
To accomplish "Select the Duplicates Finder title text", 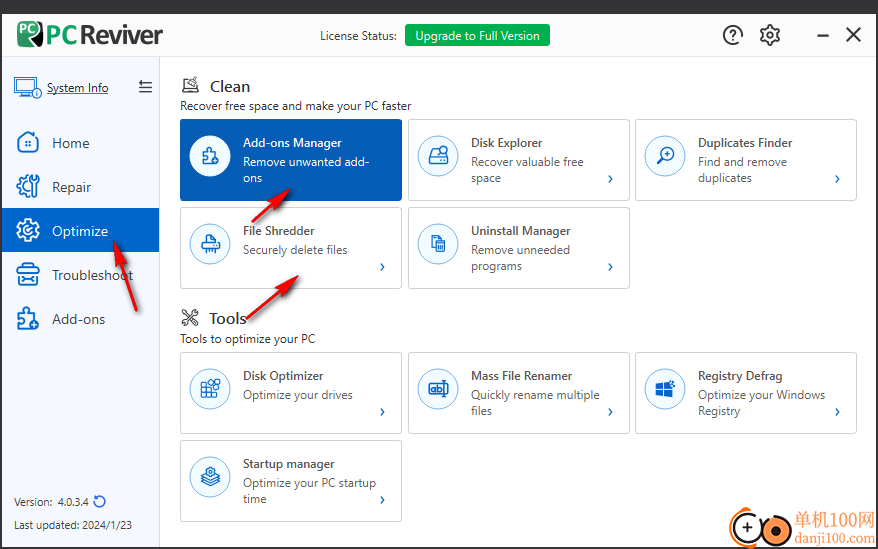I will (745, 143).
